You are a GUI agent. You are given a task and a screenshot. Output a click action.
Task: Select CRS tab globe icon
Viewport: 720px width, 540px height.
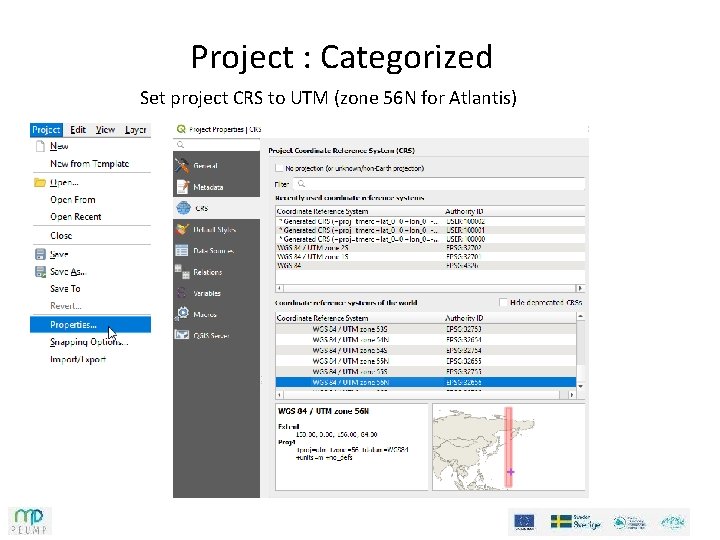(x=184, y=208)
